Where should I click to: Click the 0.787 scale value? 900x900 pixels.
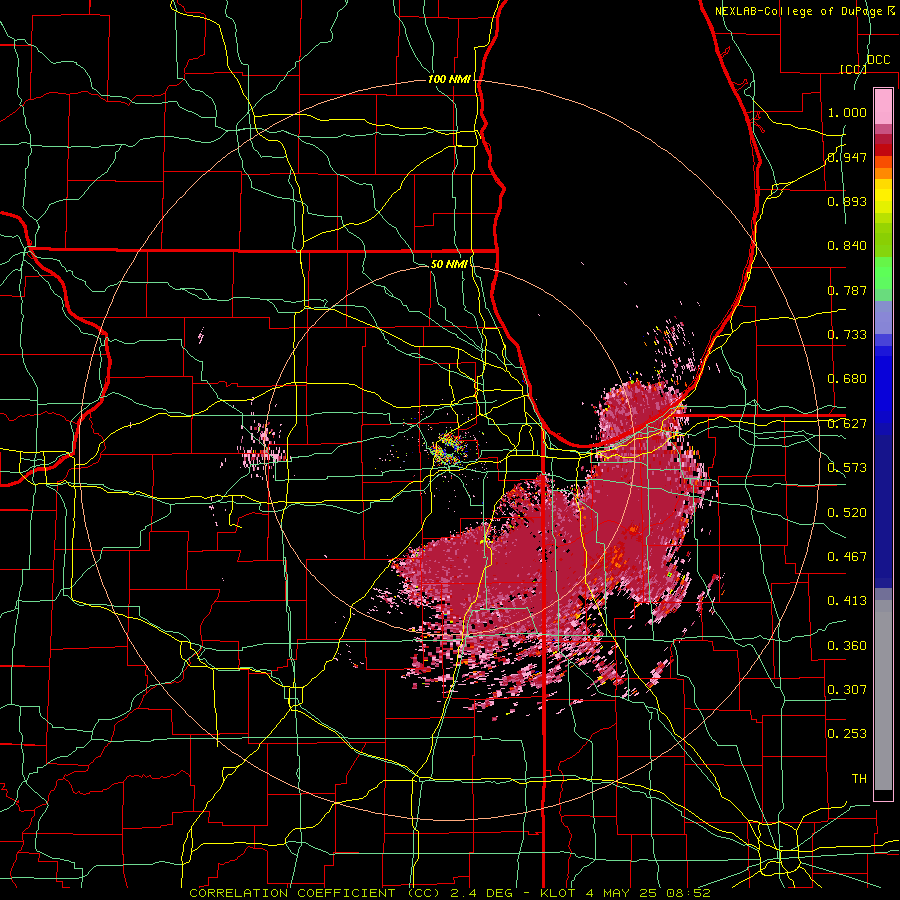[847, 290]
